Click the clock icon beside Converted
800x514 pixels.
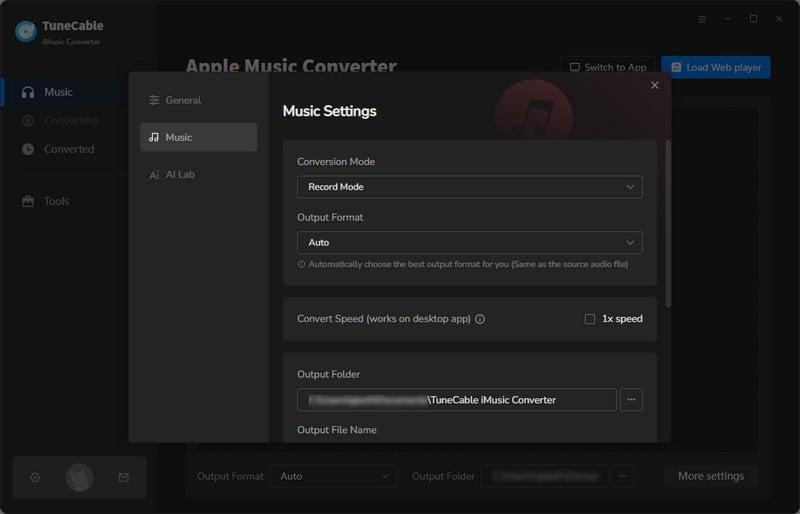pos(28,149)
